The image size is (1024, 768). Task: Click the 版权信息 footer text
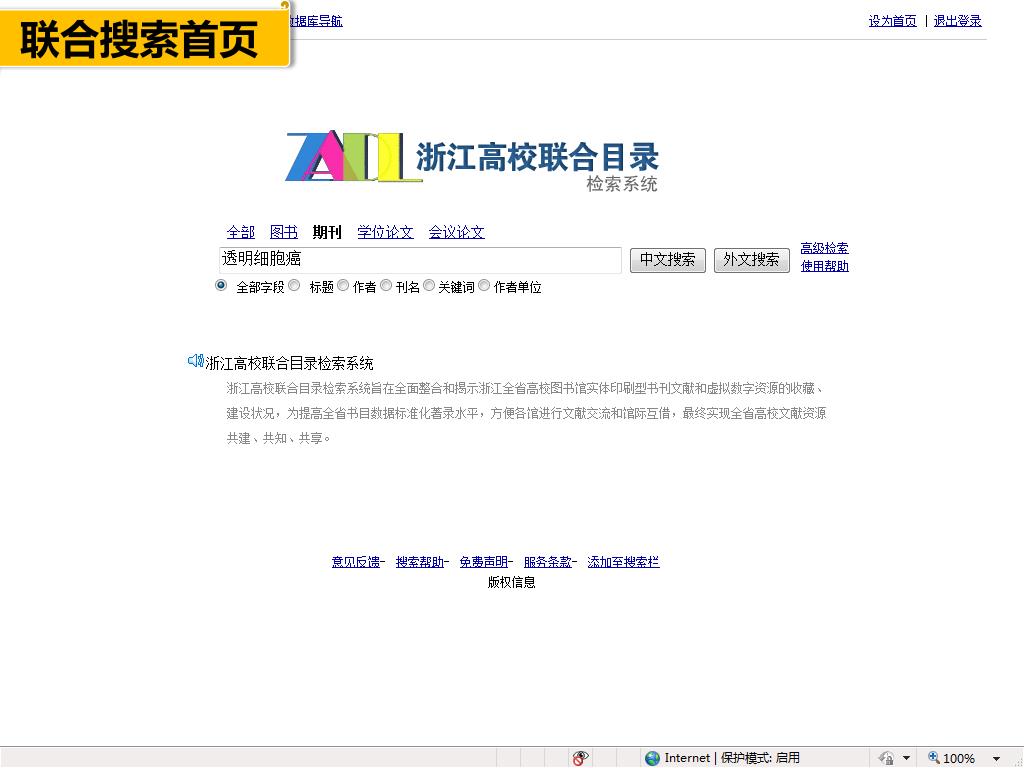(511, 582)
